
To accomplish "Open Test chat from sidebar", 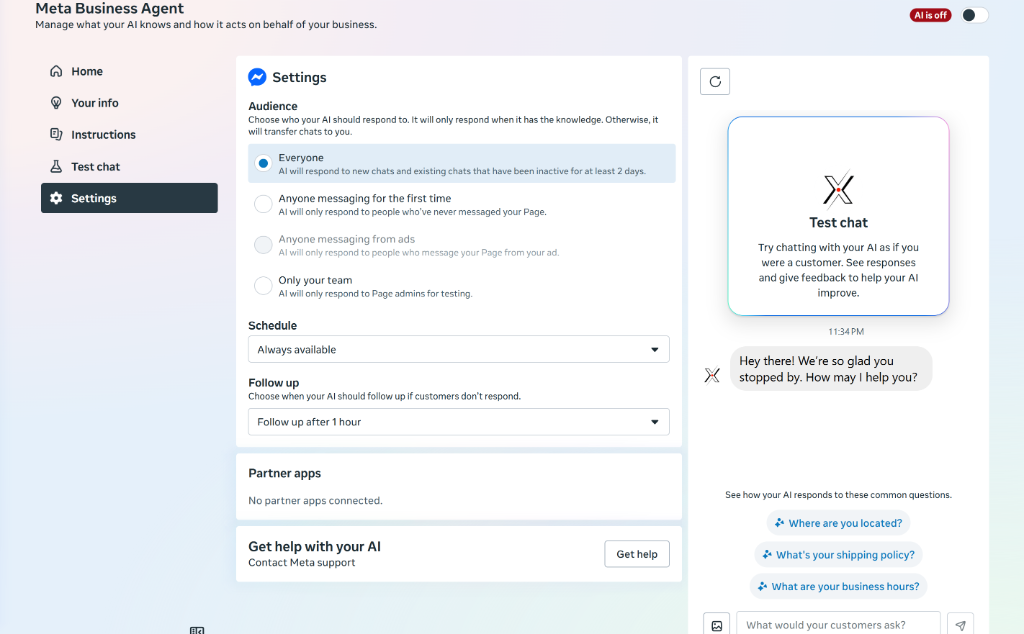I will point(129,166).
